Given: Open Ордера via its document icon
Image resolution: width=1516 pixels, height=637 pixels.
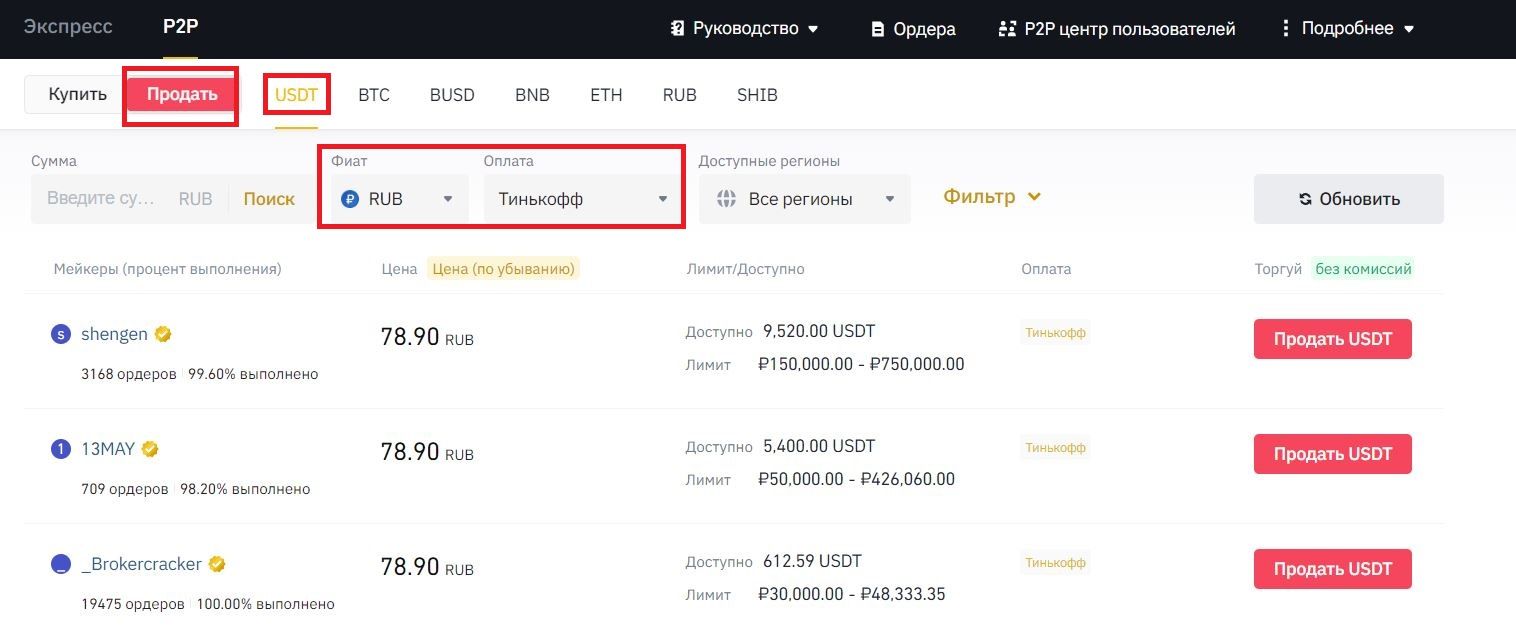Looking at the screenshot, I should (878, 29).
